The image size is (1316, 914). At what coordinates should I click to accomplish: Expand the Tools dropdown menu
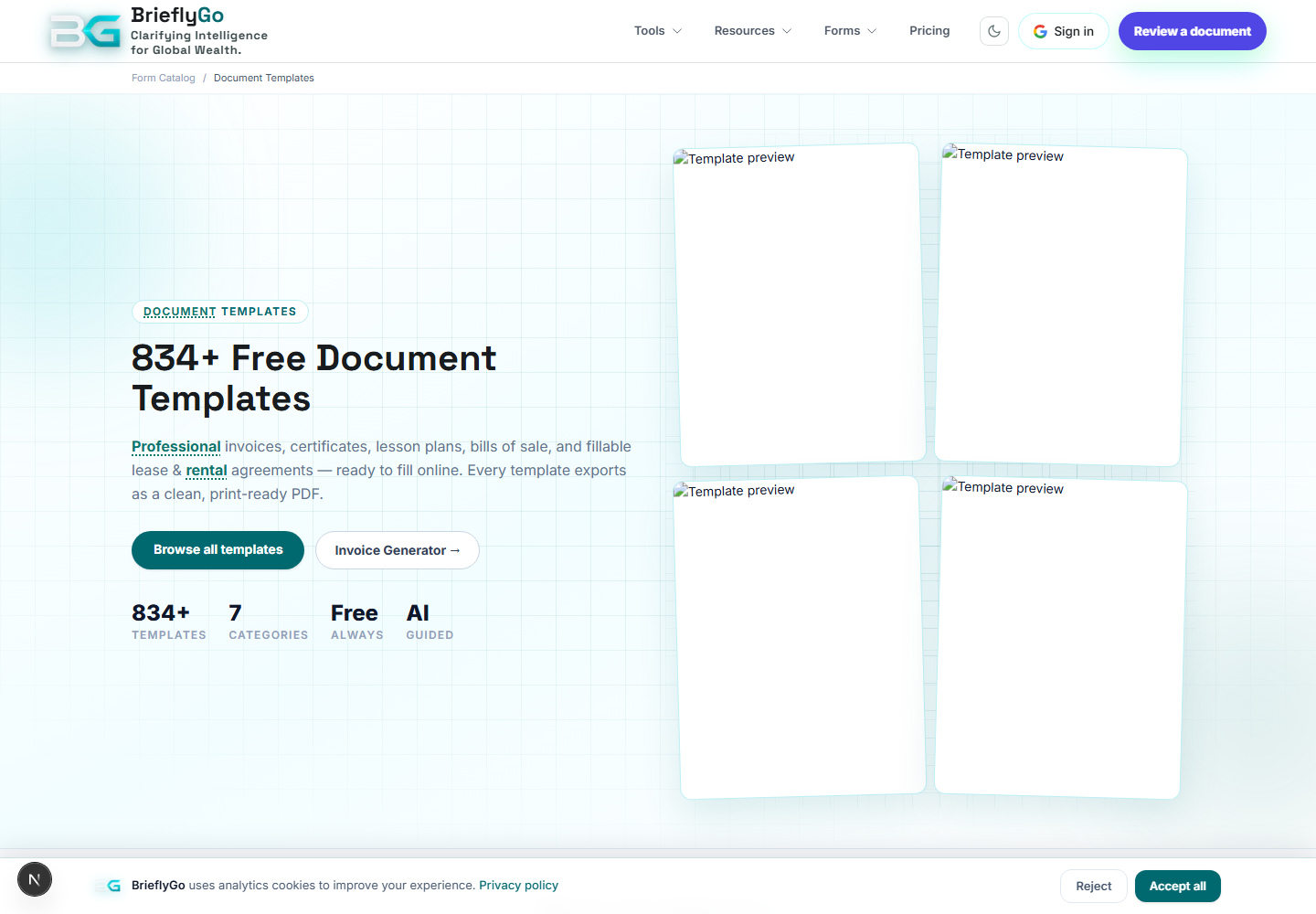tap(658, 31)
